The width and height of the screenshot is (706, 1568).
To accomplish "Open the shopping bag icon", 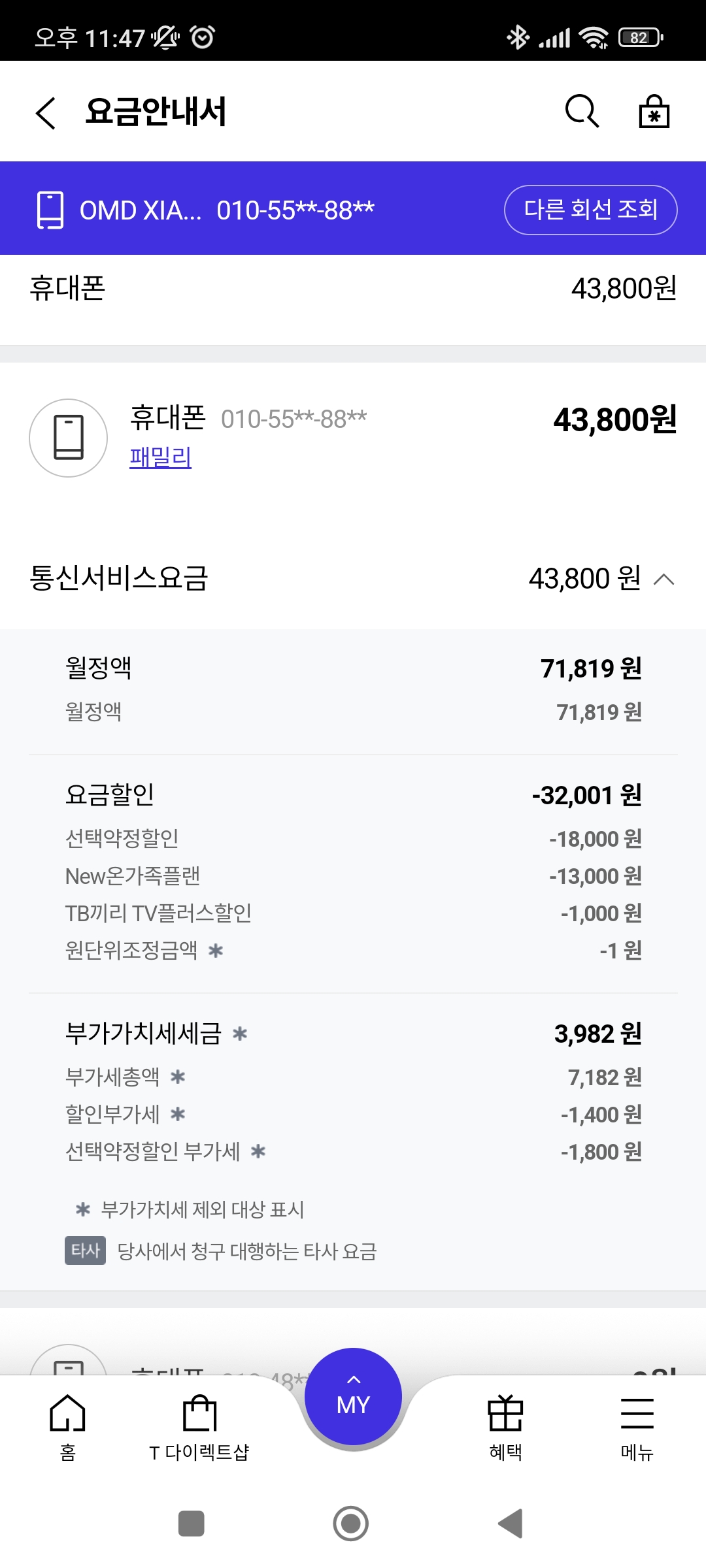I will click(x=654, y=112).
